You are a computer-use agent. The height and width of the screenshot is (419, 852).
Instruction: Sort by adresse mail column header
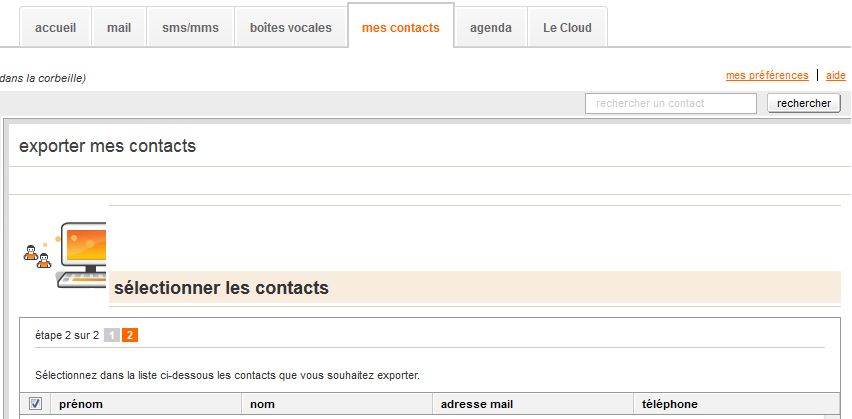pos(477,404)
